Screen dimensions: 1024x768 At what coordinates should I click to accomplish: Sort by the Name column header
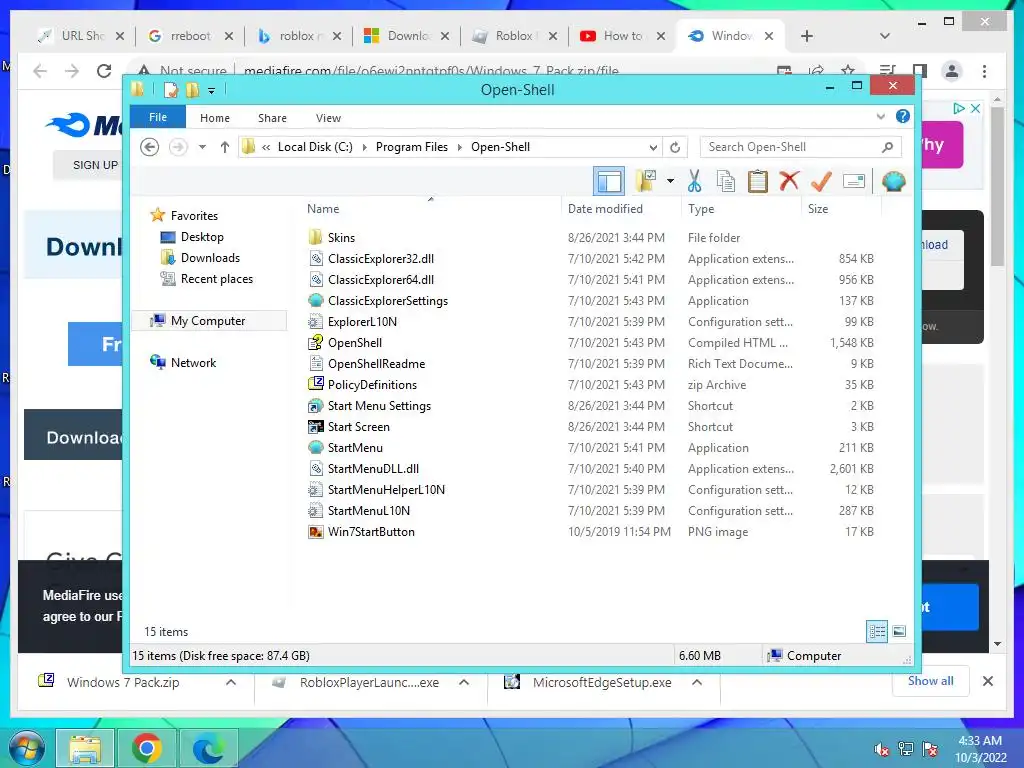[323, 208]
